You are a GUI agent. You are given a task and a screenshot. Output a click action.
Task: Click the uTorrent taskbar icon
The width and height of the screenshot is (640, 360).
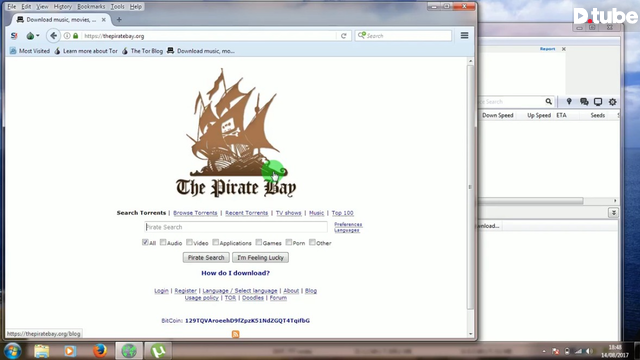pos(158,351)
